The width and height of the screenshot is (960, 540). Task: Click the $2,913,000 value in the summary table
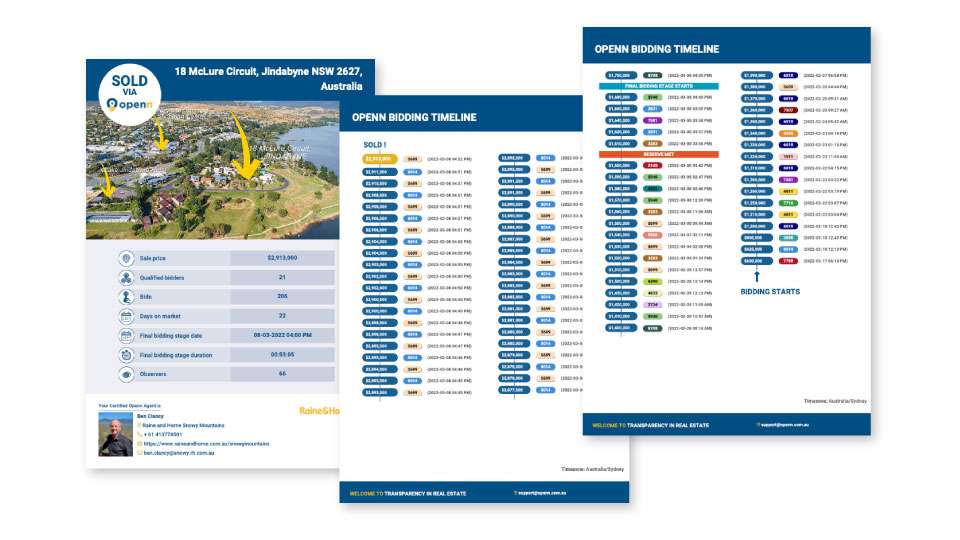coord(282,258)
